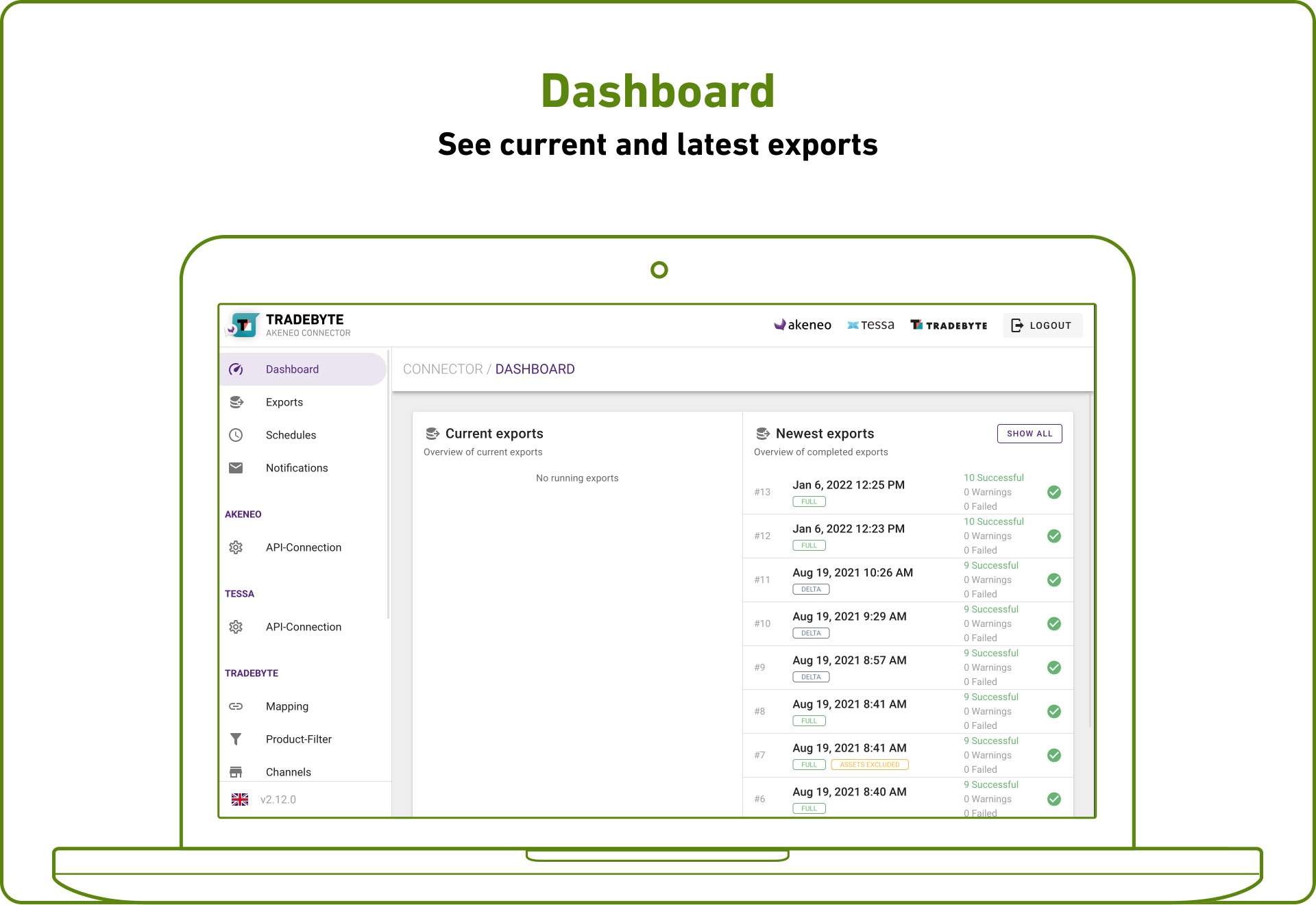Screen dimensions: 1316x905
Task: Click the tessa logo link in header
Action: tap(870, 325)
